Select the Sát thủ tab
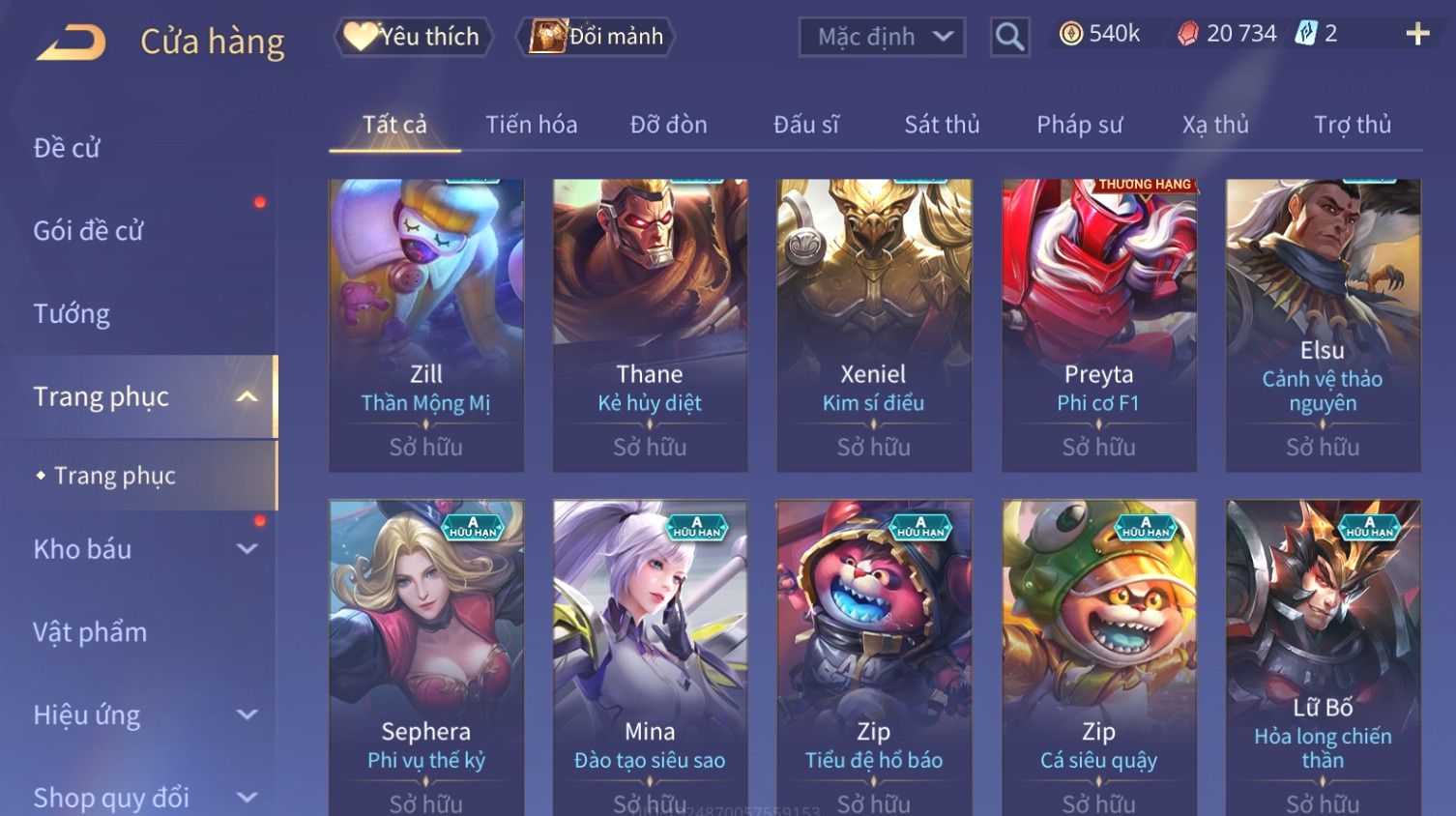 (942, 125)
